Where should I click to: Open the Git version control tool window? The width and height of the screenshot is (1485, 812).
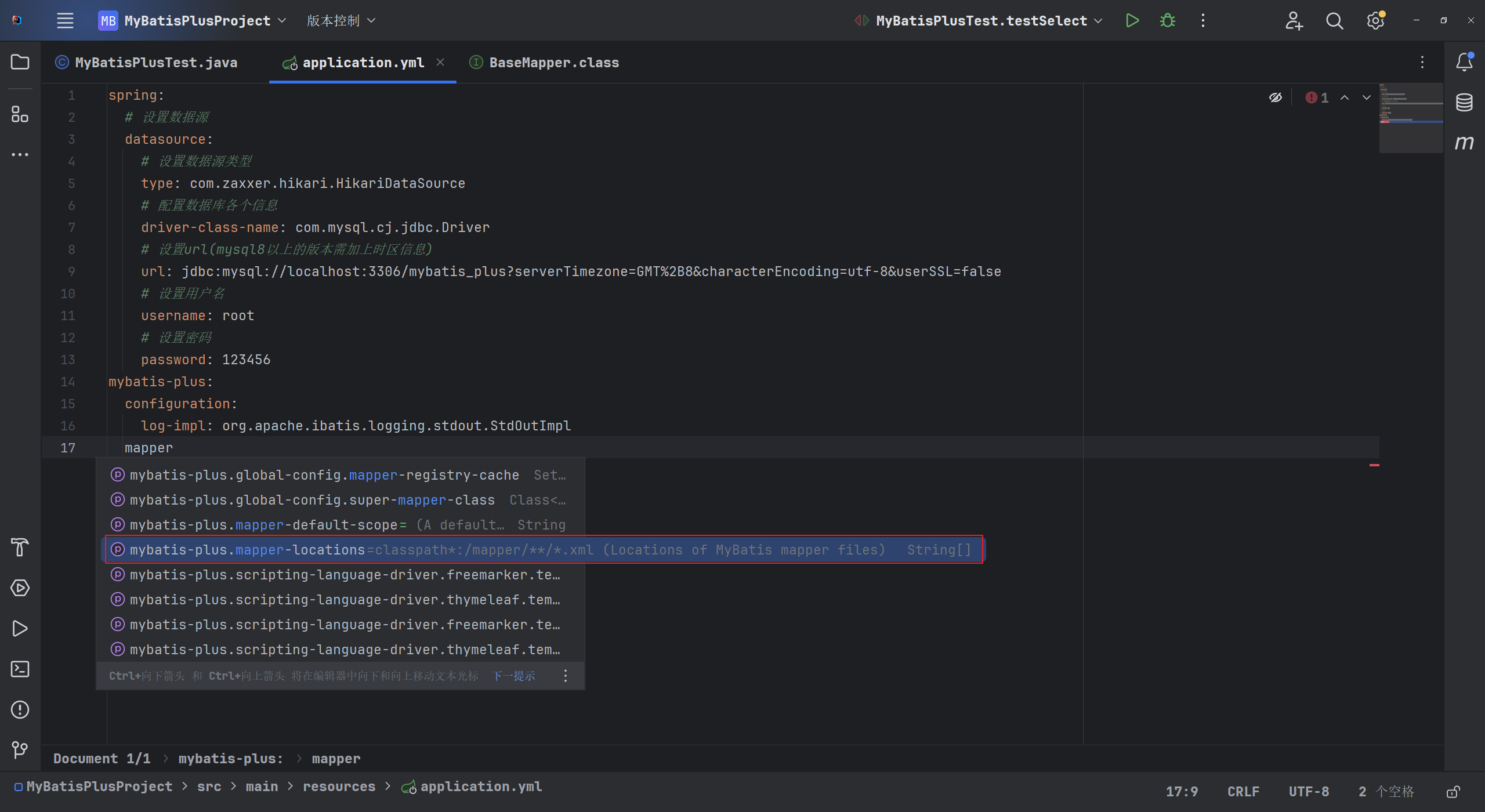[20, 750]
